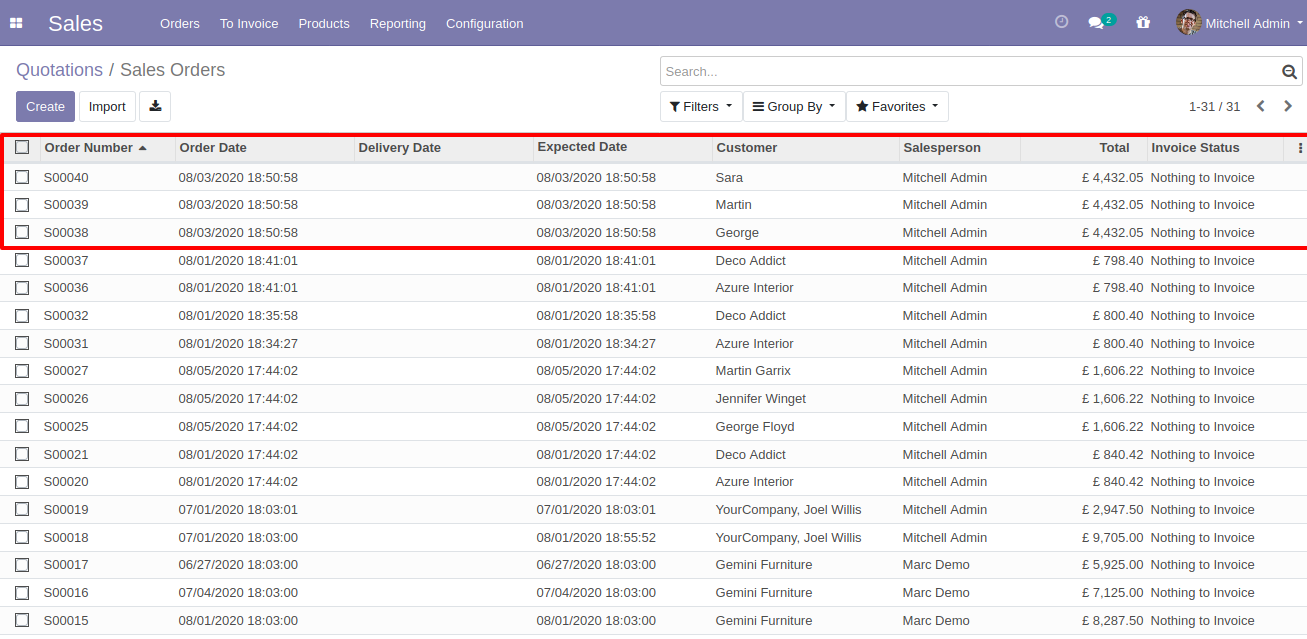Click the gift icon in top bar

point(1143,22)
